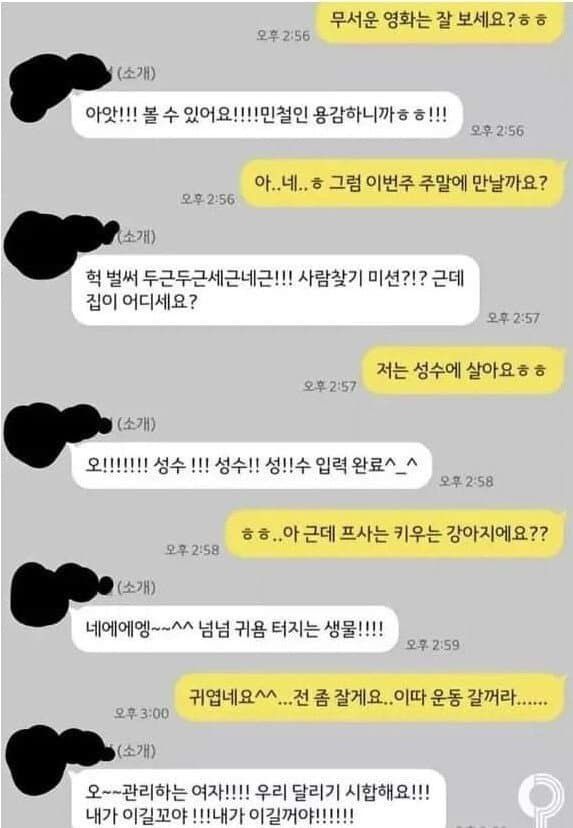The image size is (573, 828).
Task: Tap the profile picture above the 귀욤 터지는 생물 message
Action: tap(59, 594)
